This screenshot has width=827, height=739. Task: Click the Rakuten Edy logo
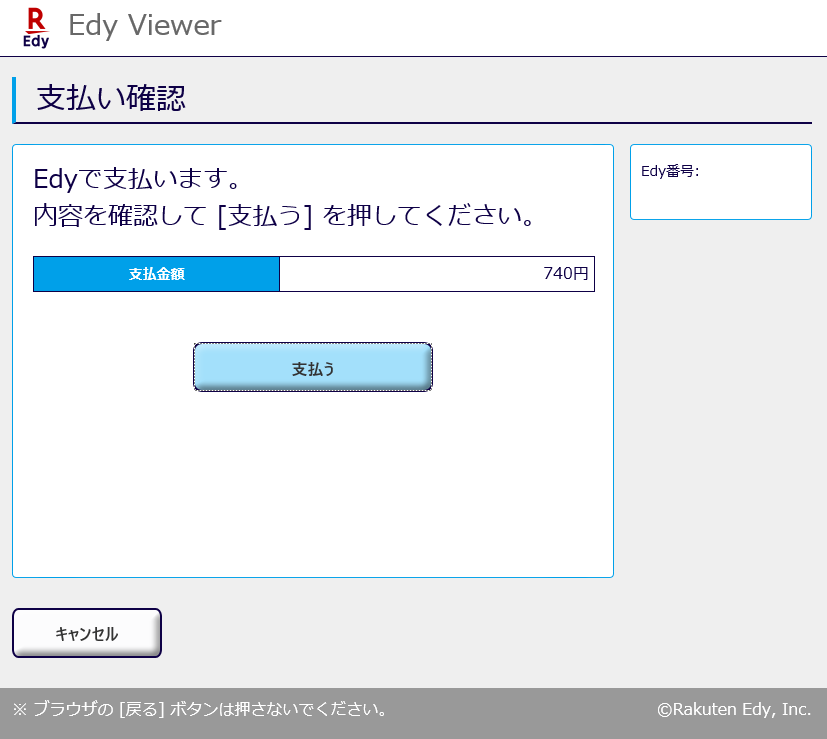(x=36, y=28)
